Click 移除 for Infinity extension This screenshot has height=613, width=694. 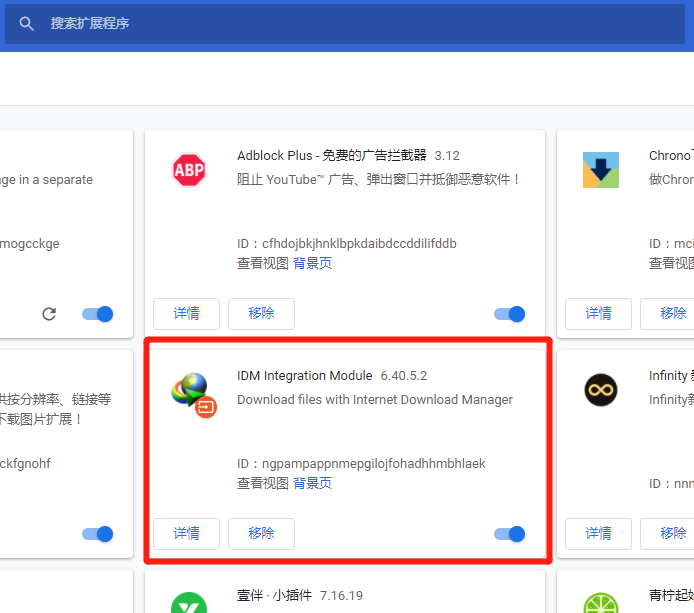[x=667, y=534]
